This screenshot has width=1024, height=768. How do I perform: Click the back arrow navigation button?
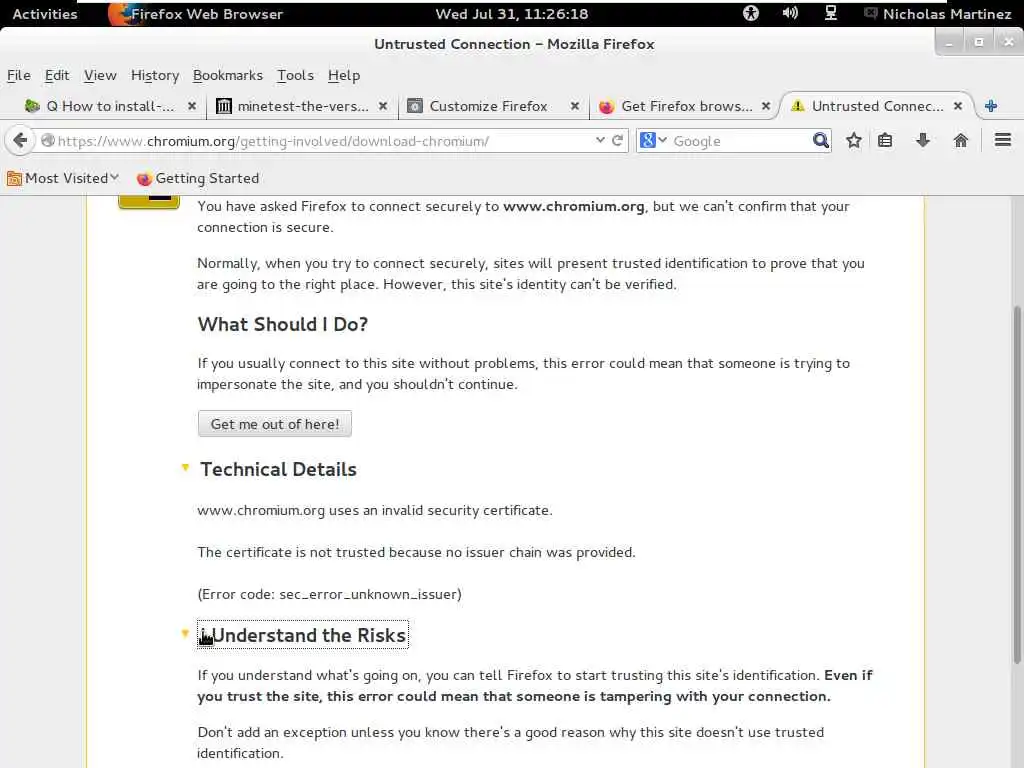click(x=20, y=140)
